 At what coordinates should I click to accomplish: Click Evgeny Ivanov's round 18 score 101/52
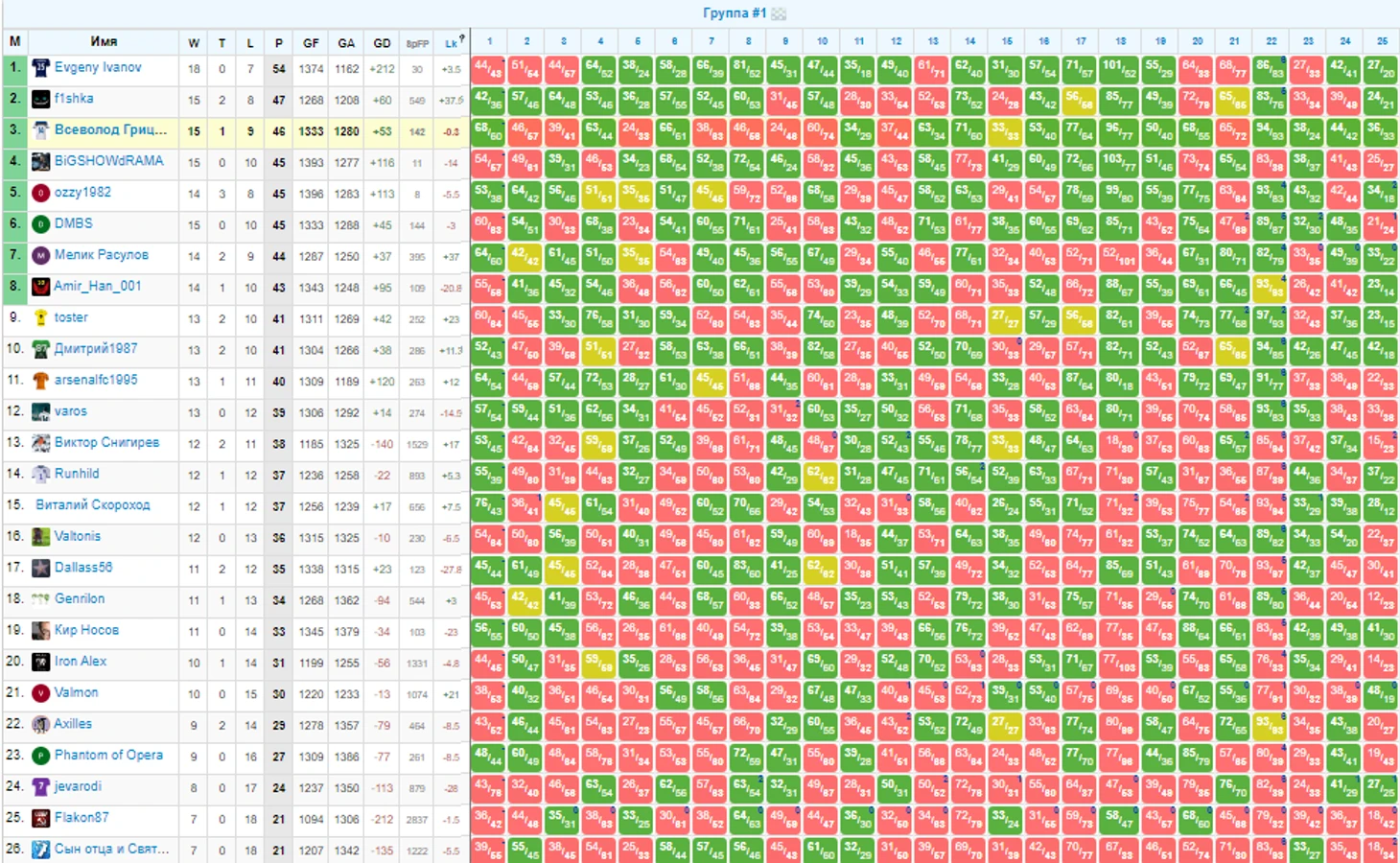[x=1118, y=69]
